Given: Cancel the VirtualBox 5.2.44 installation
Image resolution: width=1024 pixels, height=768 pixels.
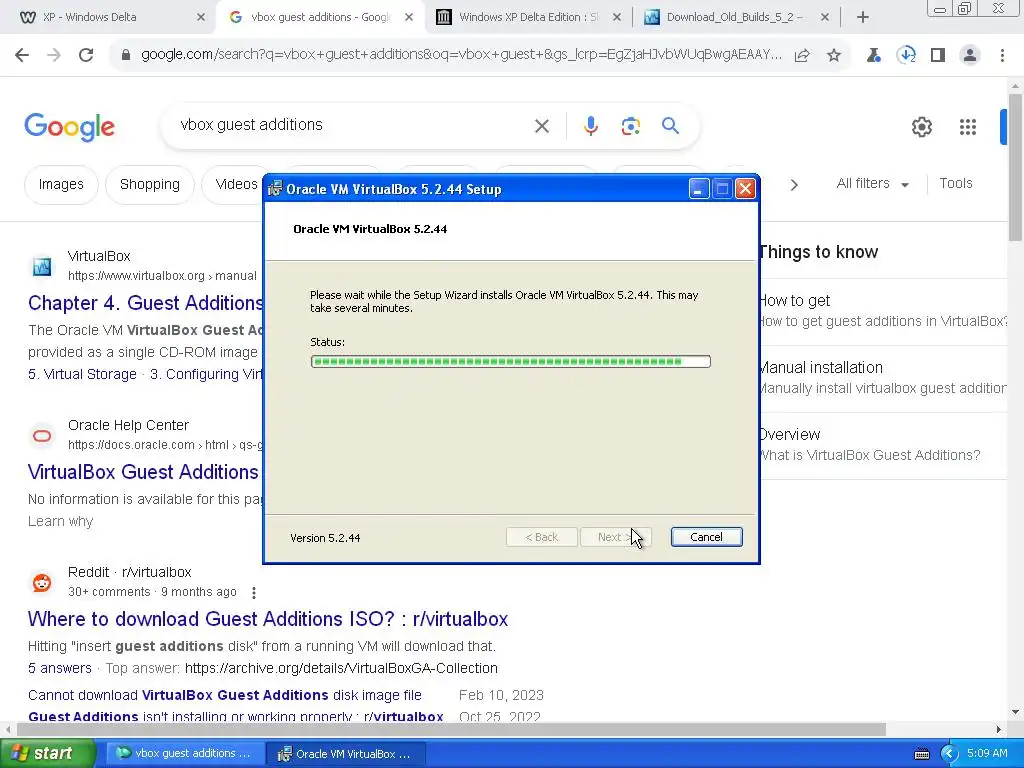Looking at the screenshot, I should tap(707, 537).
